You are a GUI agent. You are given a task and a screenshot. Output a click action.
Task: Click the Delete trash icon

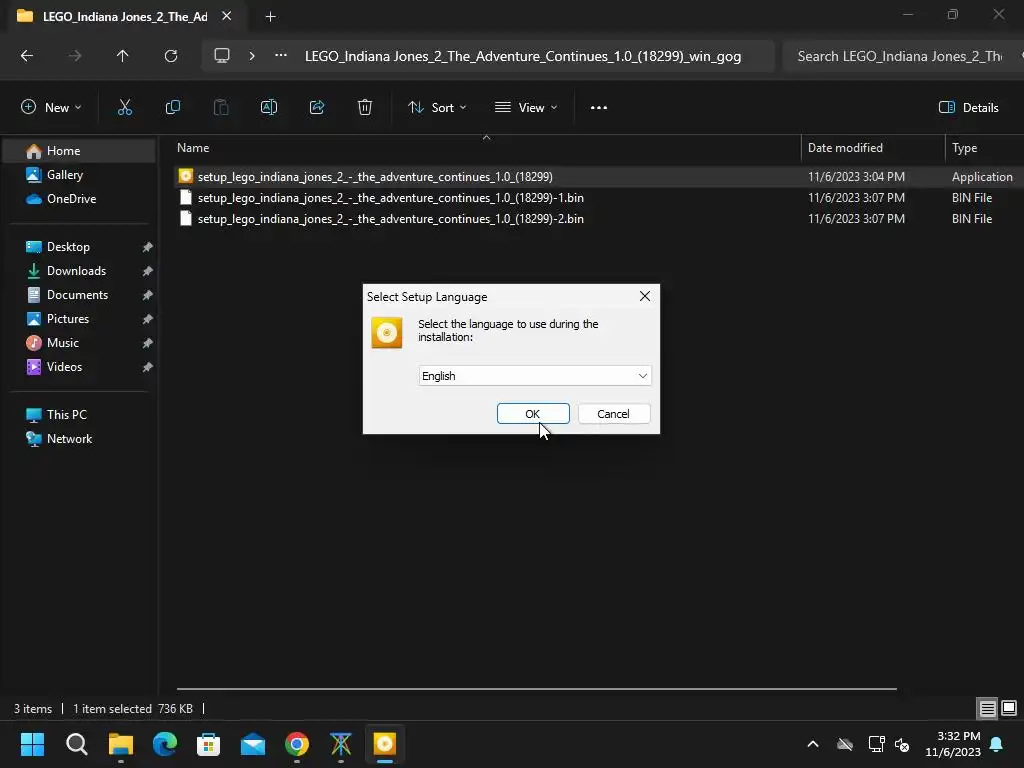pyautogui.click(x=365, y=108)
